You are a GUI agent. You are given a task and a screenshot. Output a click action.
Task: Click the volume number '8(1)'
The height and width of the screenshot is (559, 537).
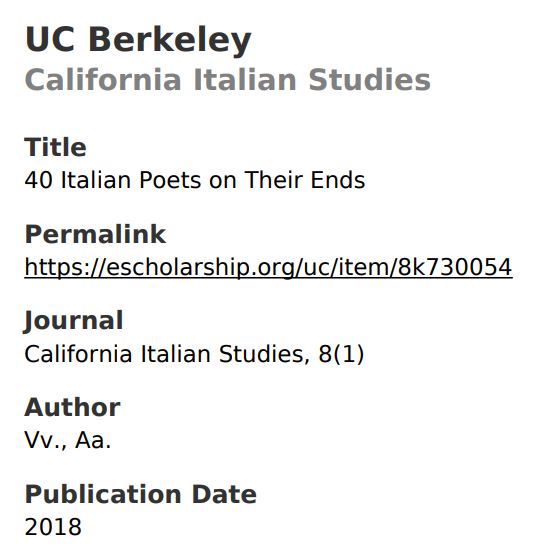pyautogui.click(x=341, y=354)
